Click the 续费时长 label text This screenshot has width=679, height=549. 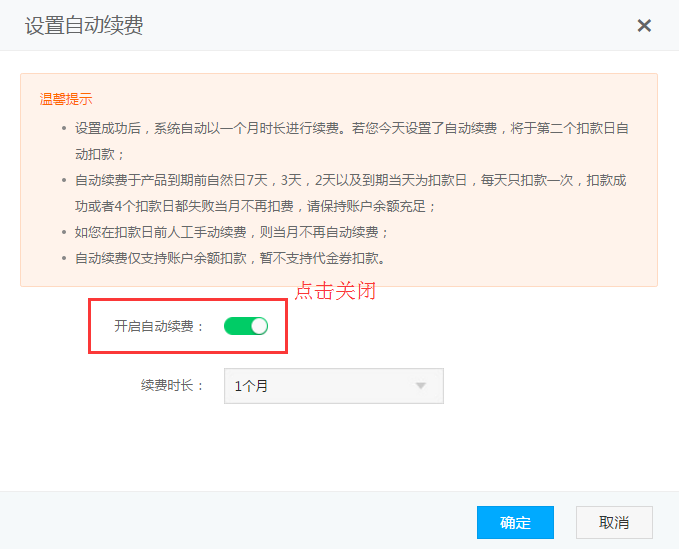(172, 385)
